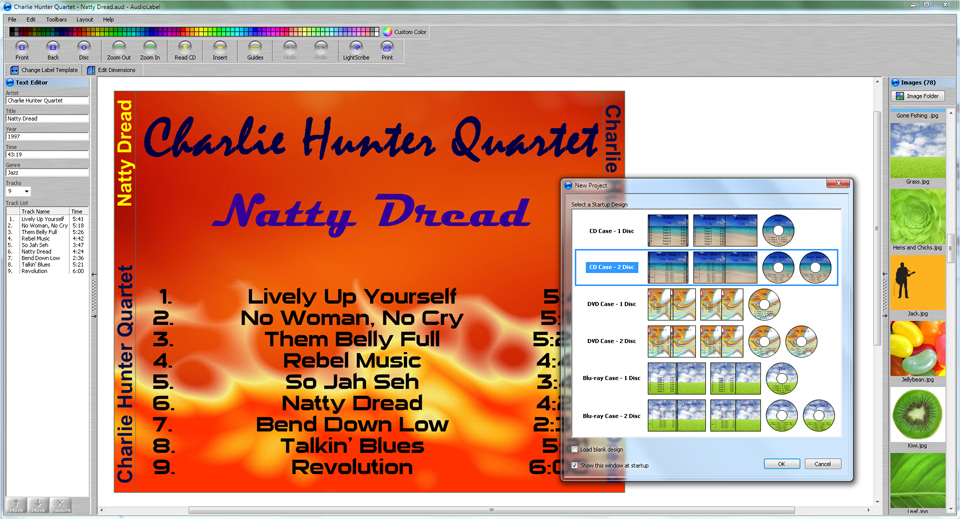Expand the Tracks count dropdown
Viewport: 960px width, 519px height.
[26, 192]
